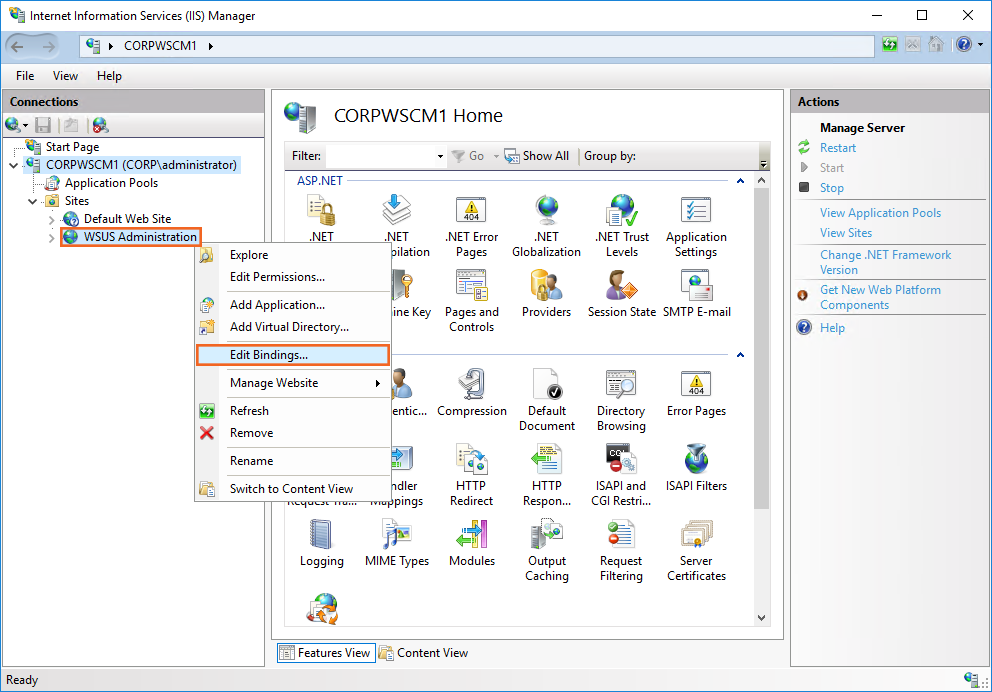Switch to the Content View tab

[x=423, y=653]
